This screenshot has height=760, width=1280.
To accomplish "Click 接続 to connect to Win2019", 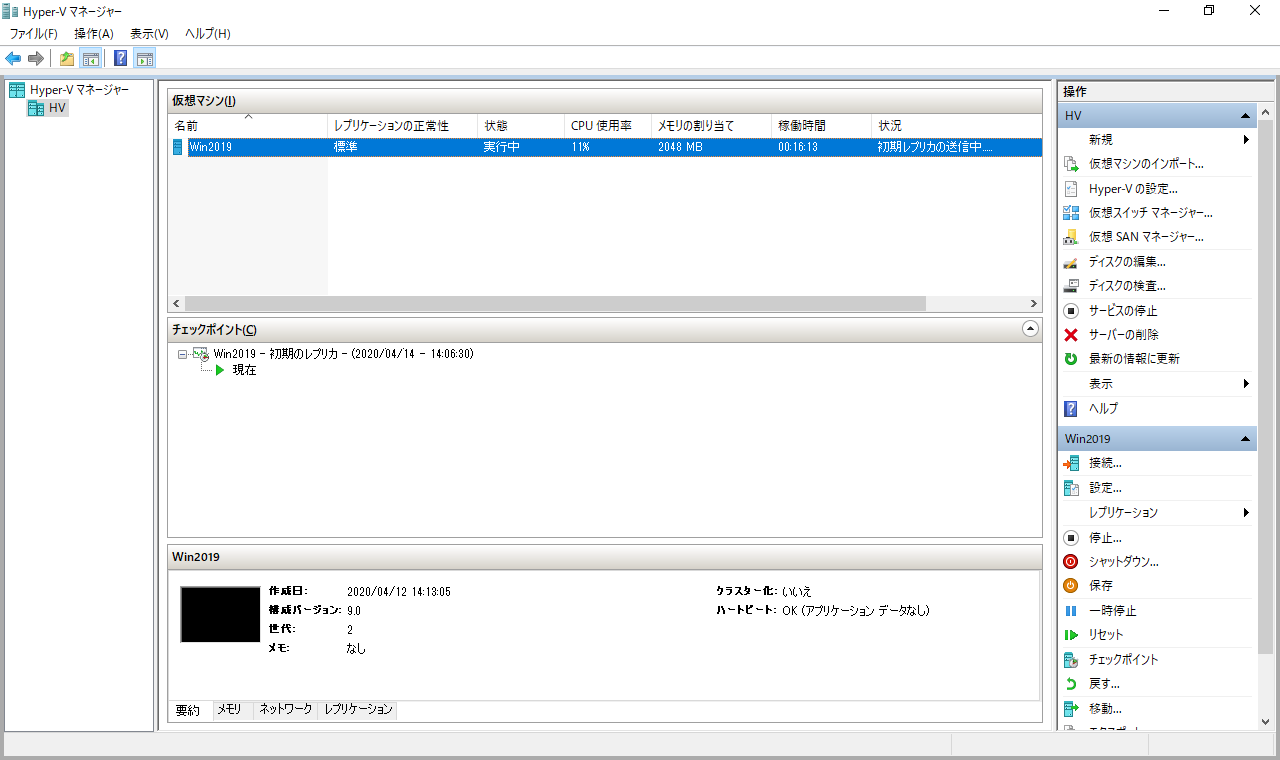I will [x=1105, y=463].
